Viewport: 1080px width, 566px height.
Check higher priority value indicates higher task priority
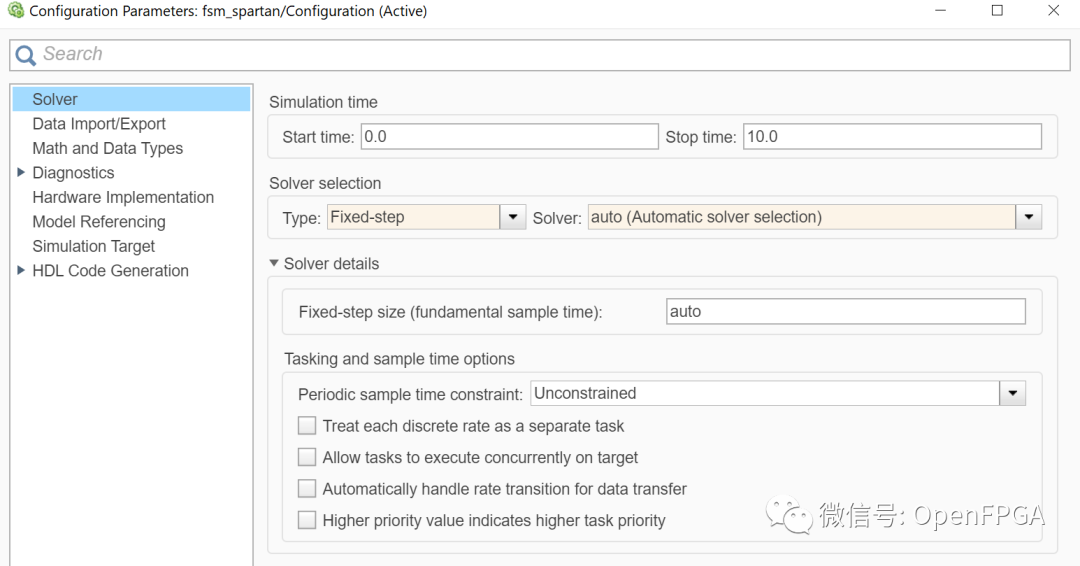click(x=307, y=520)
